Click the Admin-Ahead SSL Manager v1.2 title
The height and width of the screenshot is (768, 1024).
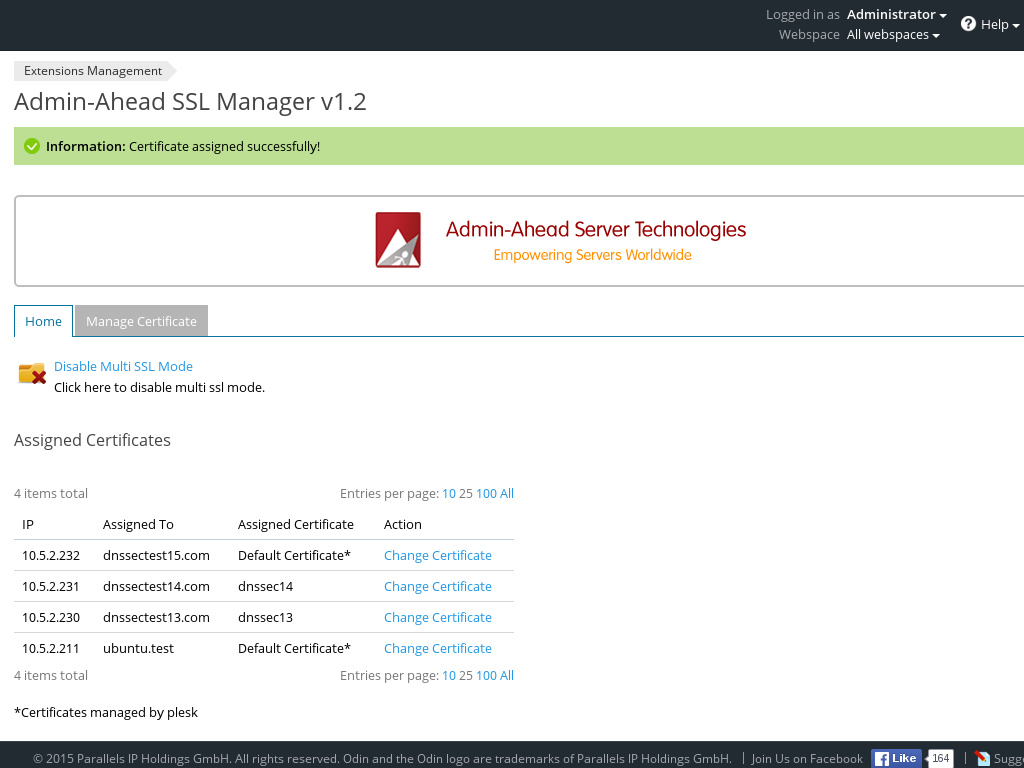(x=190, y=102)
